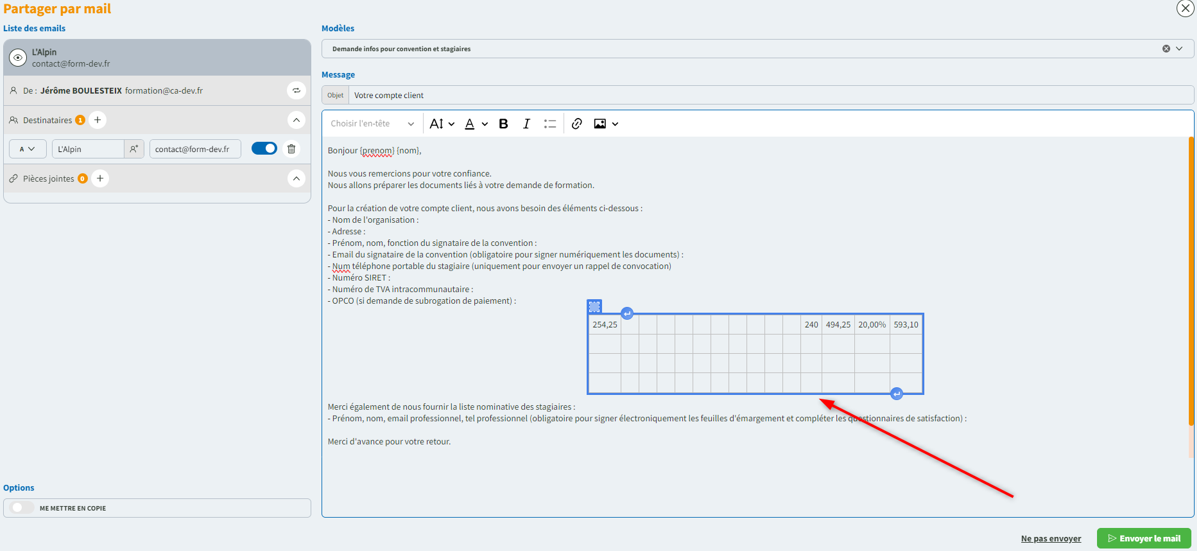Image resolution: width=1197 pixels, height=551 pixels.
Task: Click the '- Numéro de TVA intracommunautaire :' line
Action: tap(401, 289)
